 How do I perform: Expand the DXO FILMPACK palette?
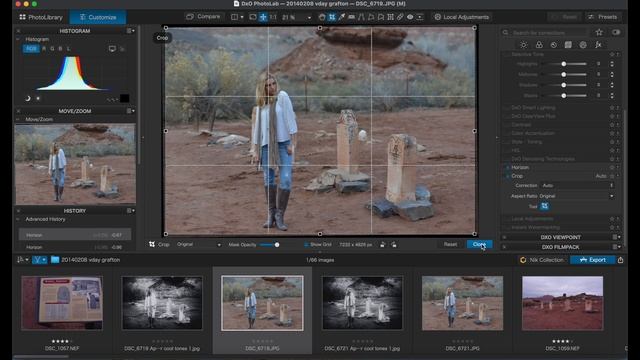pos(560,247)
